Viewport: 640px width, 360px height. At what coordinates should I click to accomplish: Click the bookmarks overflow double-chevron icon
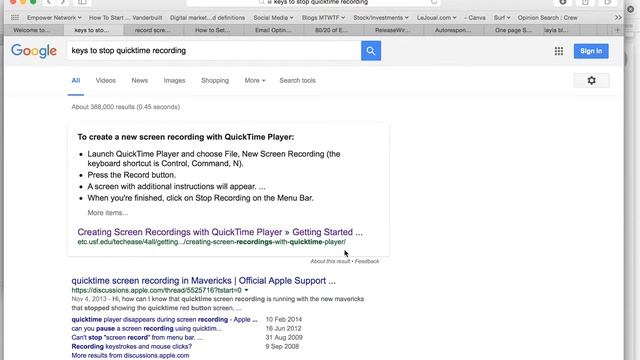tap(618, 18)
